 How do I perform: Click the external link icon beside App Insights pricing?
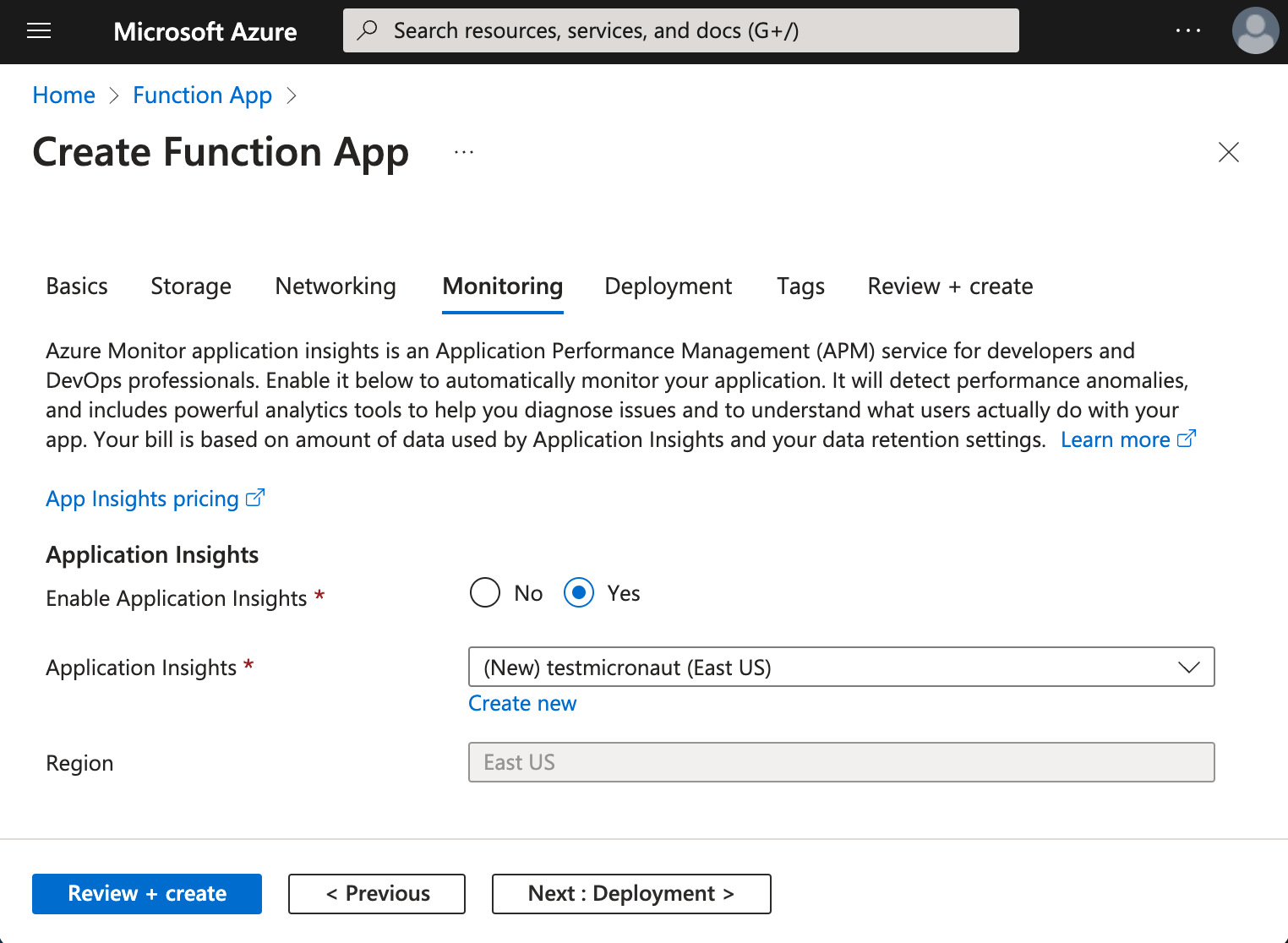coord(255,498)
